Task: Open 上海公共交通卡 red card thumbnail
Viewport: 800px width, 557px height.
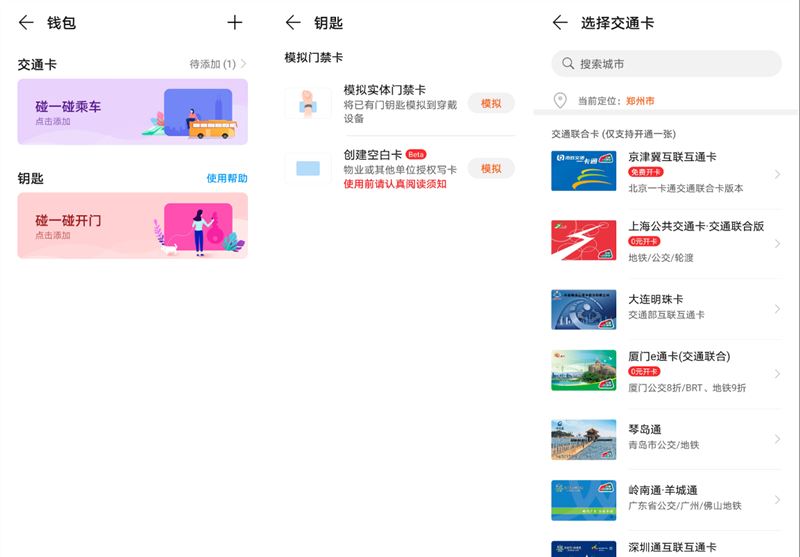Action: coord(584,240)
